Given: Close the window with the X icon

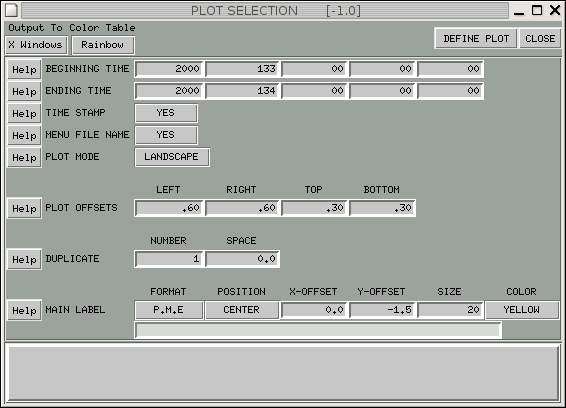Looking at the screenshot, I should (x=555, y=10).
